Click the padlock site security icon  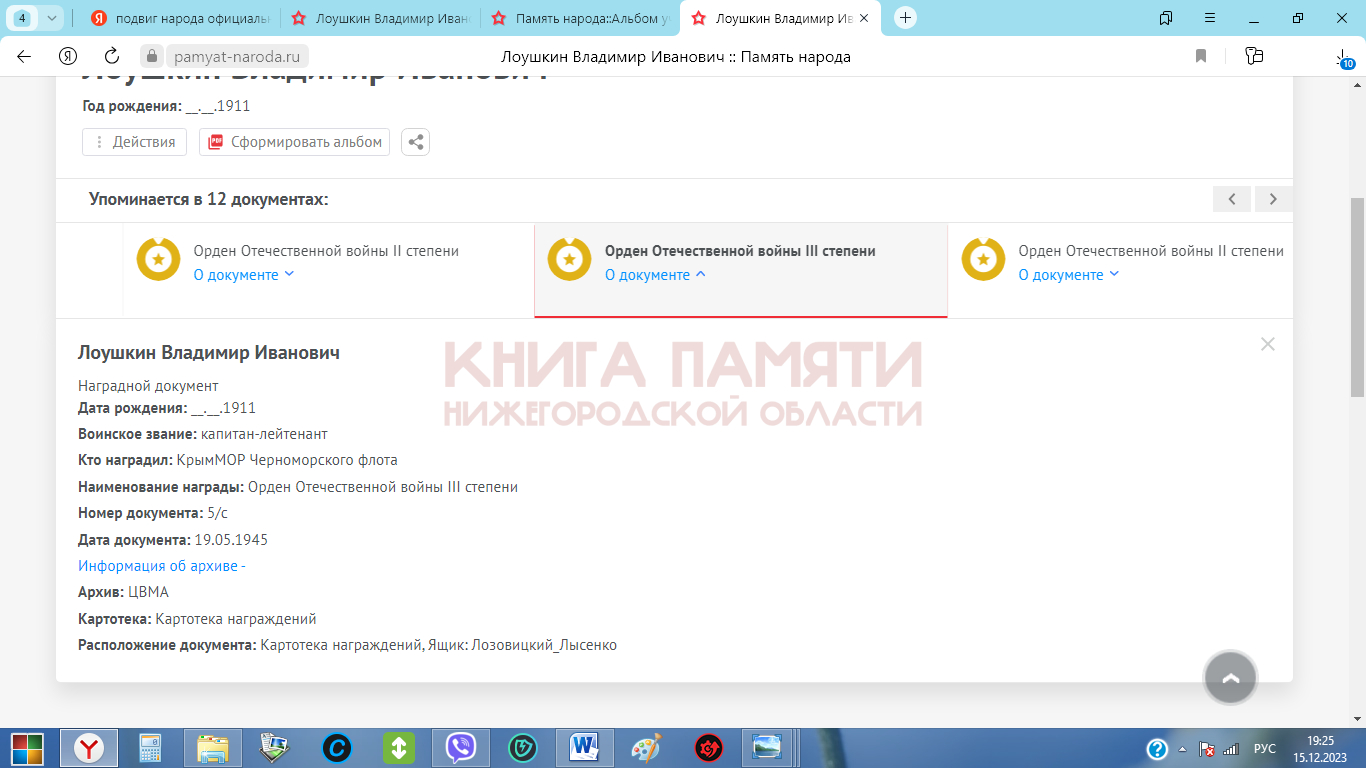pos(151,56)
